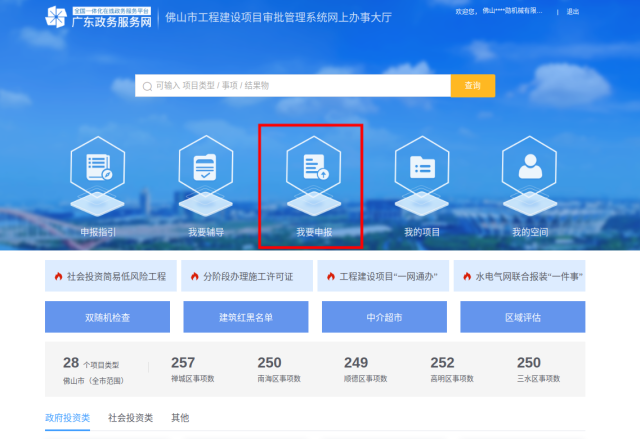Click the 广东政务服务网 logo
640x439 pixels.
pos(97,17)
